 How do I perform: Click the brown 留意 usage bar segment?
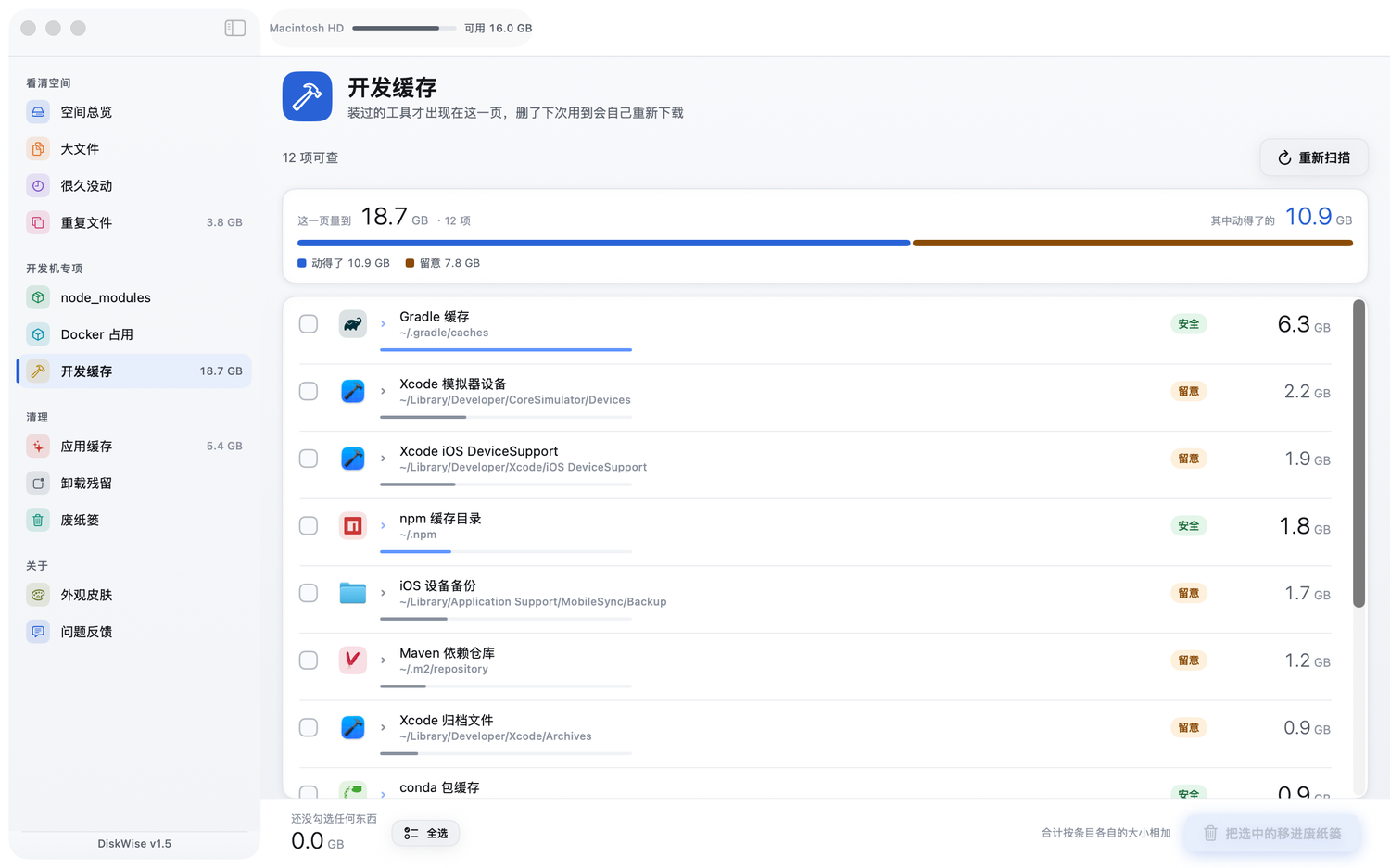[x=1132, y=243]
